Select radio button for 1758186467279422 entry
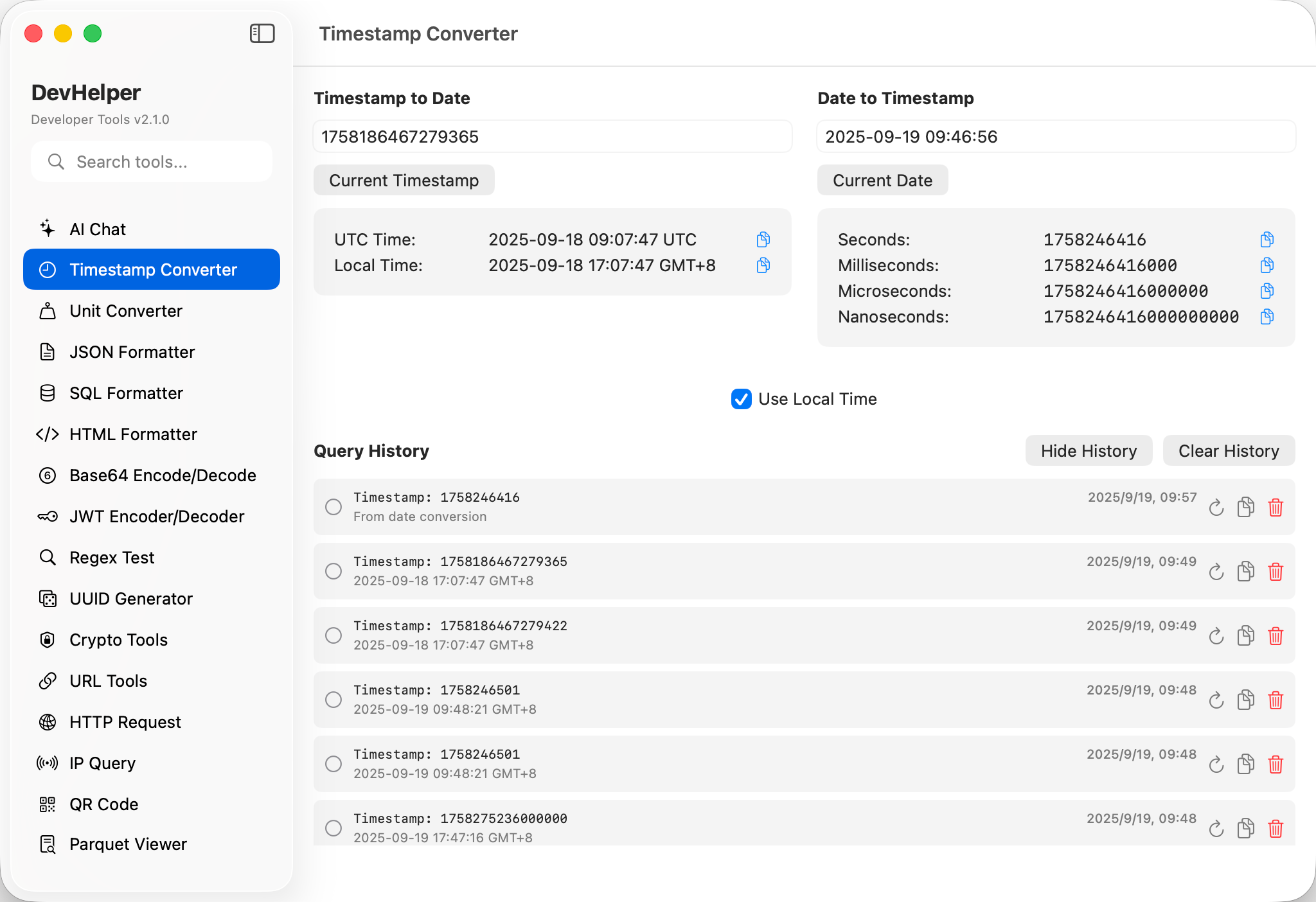 click(333, 635)
